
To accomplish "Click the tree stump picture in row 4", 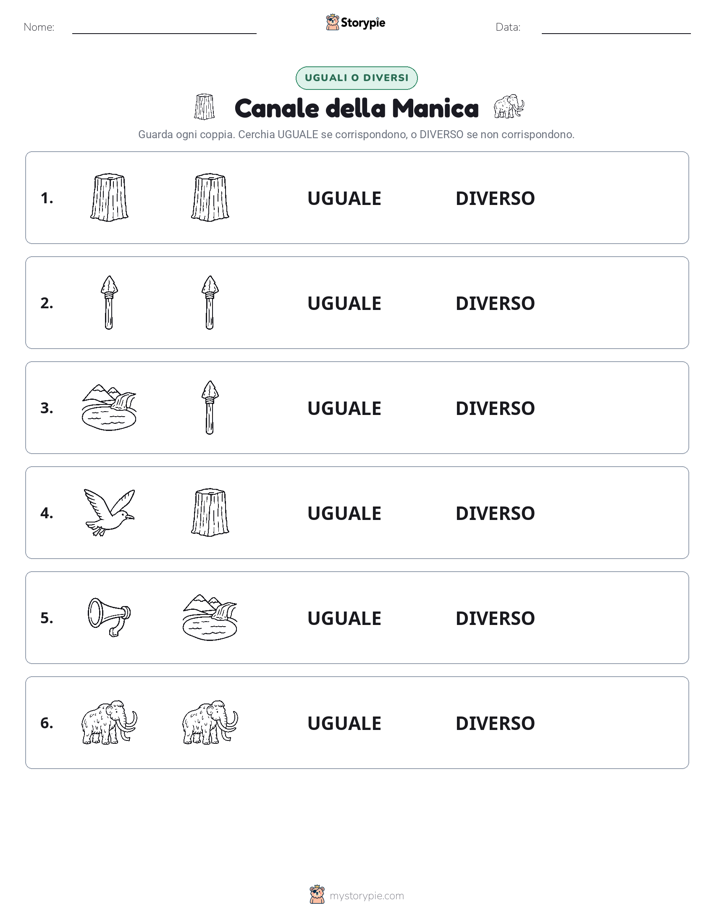I will [x=210, y=512].
